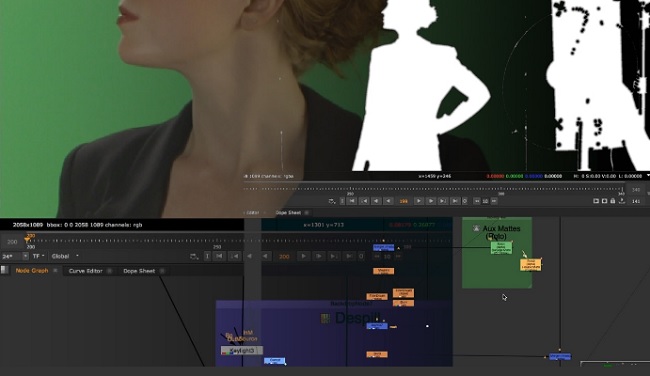Switch to the lower Dope Sheet tab

139,271
